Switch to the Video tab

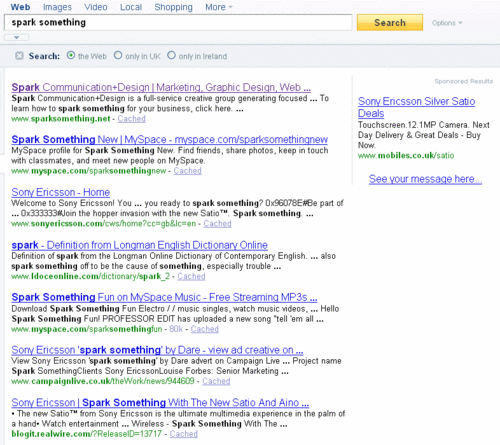[x=96, y=7]
